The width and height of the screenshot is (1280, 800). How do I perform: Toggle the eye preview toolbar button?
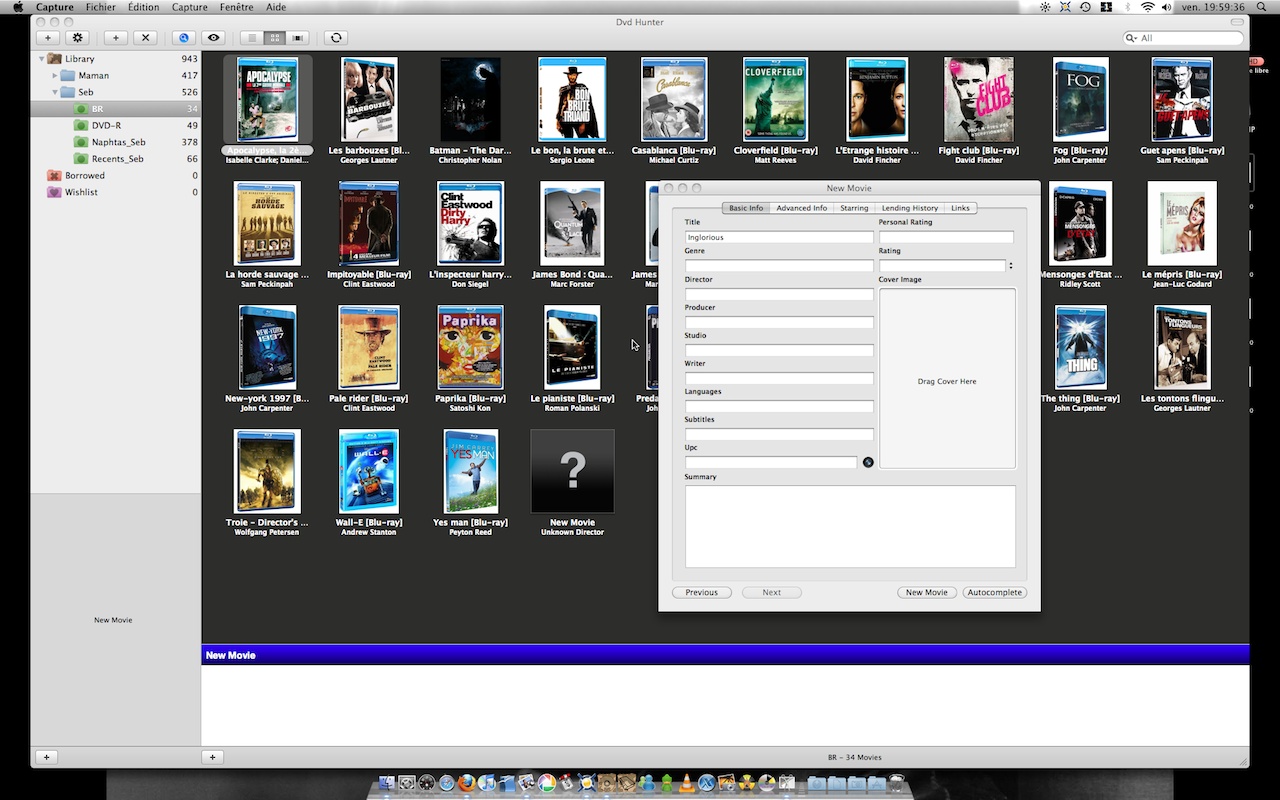(x=213, y=38)
